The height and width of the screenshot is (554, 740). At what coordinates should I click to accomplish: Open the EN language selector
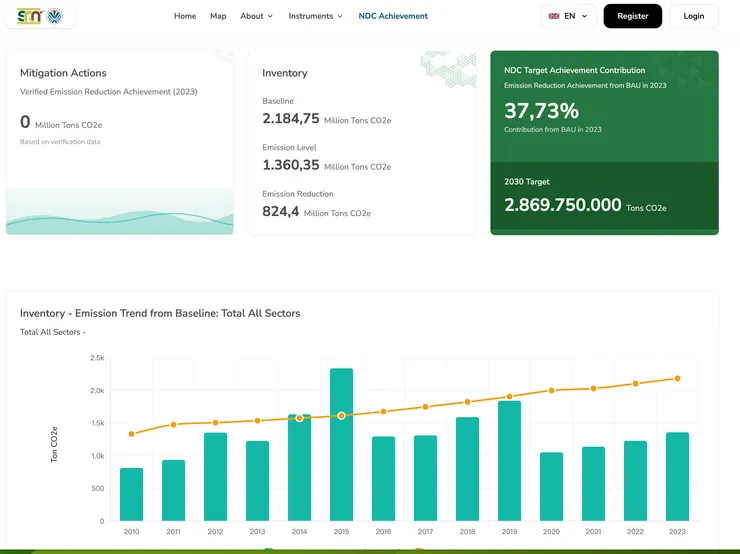(569, 16)
